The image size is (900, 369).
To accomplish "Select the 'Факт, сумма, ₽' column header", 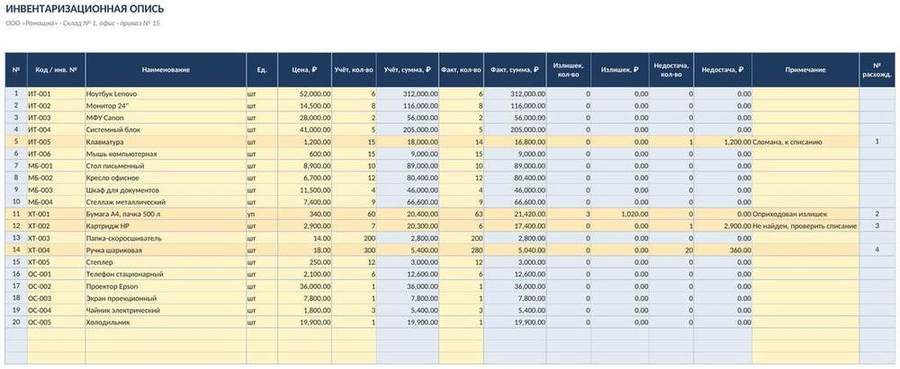I will 515,69.
